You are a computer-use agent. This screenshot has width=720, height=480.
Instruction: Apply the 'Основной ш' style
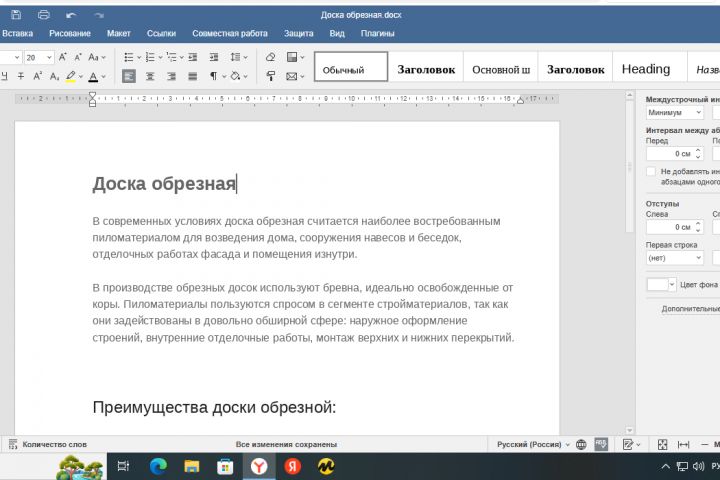tap(501, 69)
